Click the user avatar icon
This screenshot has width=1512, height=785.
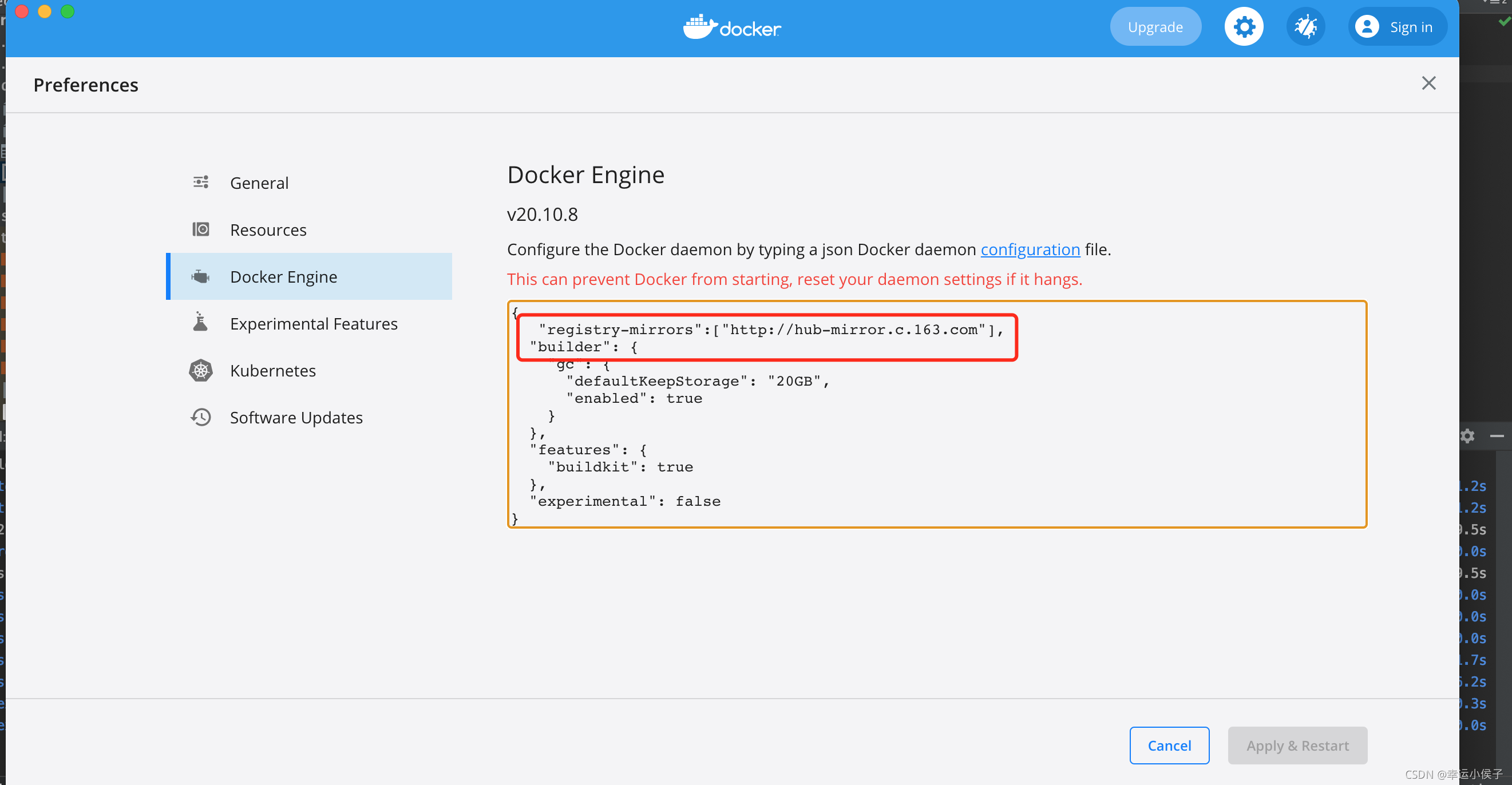1367,27
